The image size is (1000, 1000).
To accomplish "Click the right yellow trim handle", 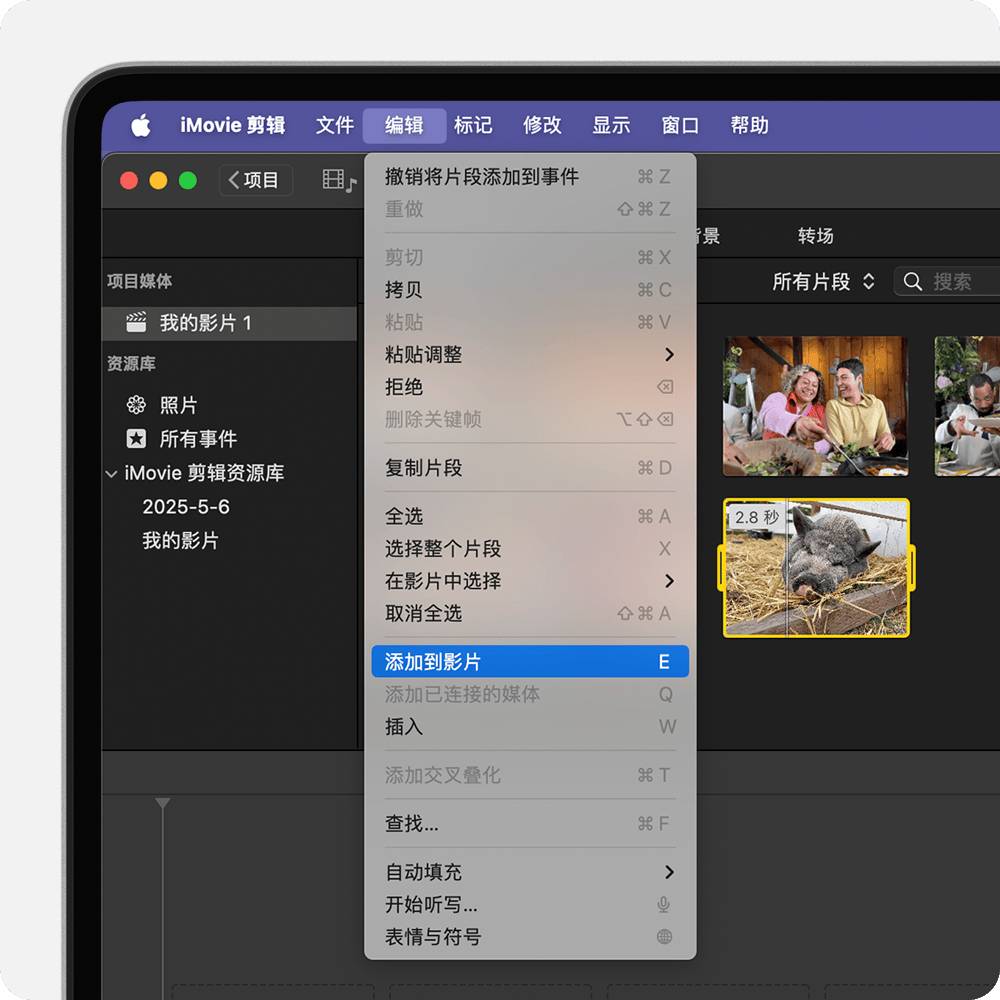I will tap(912, 568).
